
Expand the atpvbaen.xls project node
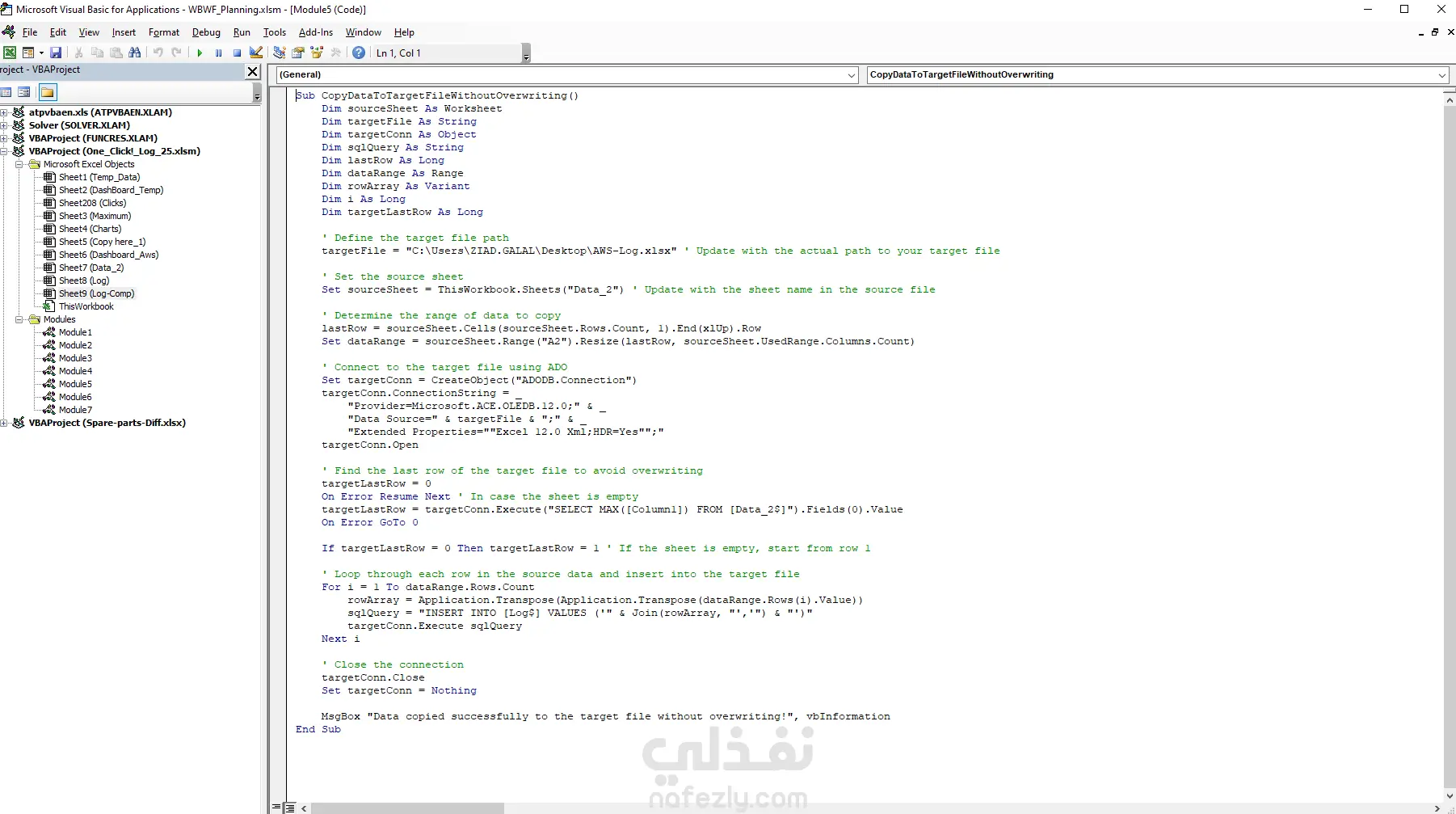(x=4, y=112)
